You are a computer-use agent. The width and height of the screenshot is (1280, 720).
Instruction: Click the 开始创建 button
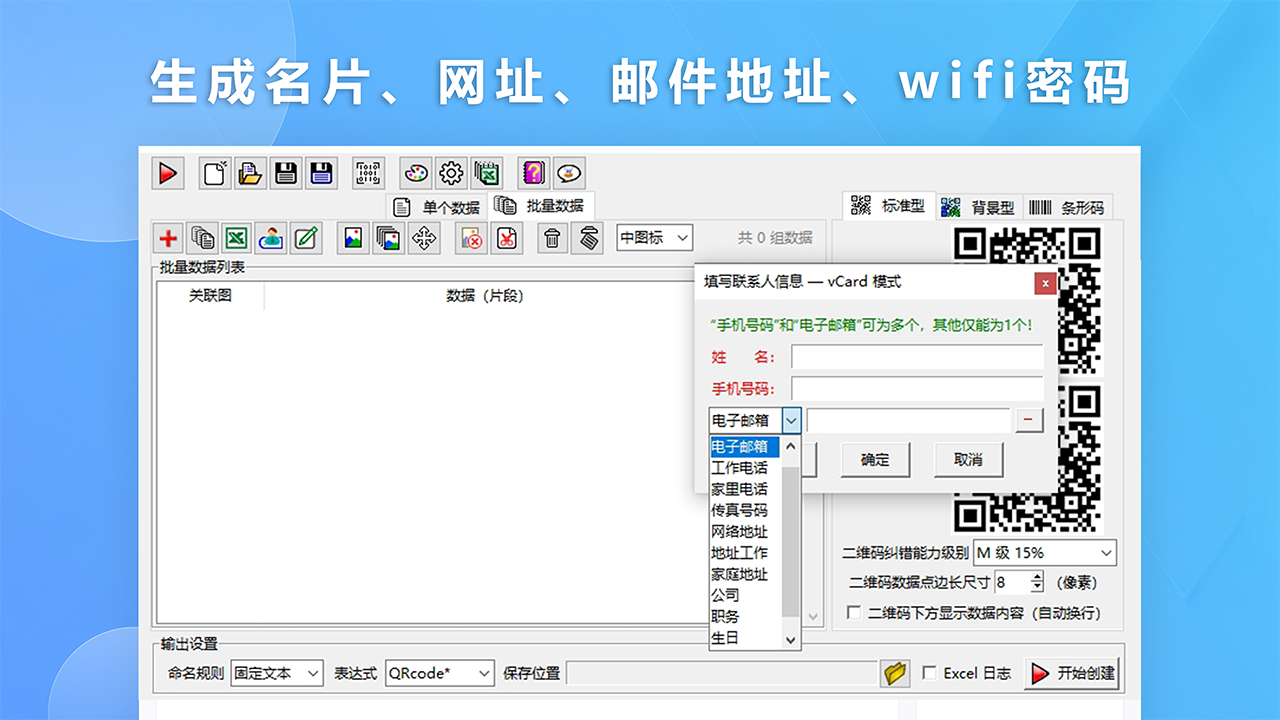pos(1071,673)
